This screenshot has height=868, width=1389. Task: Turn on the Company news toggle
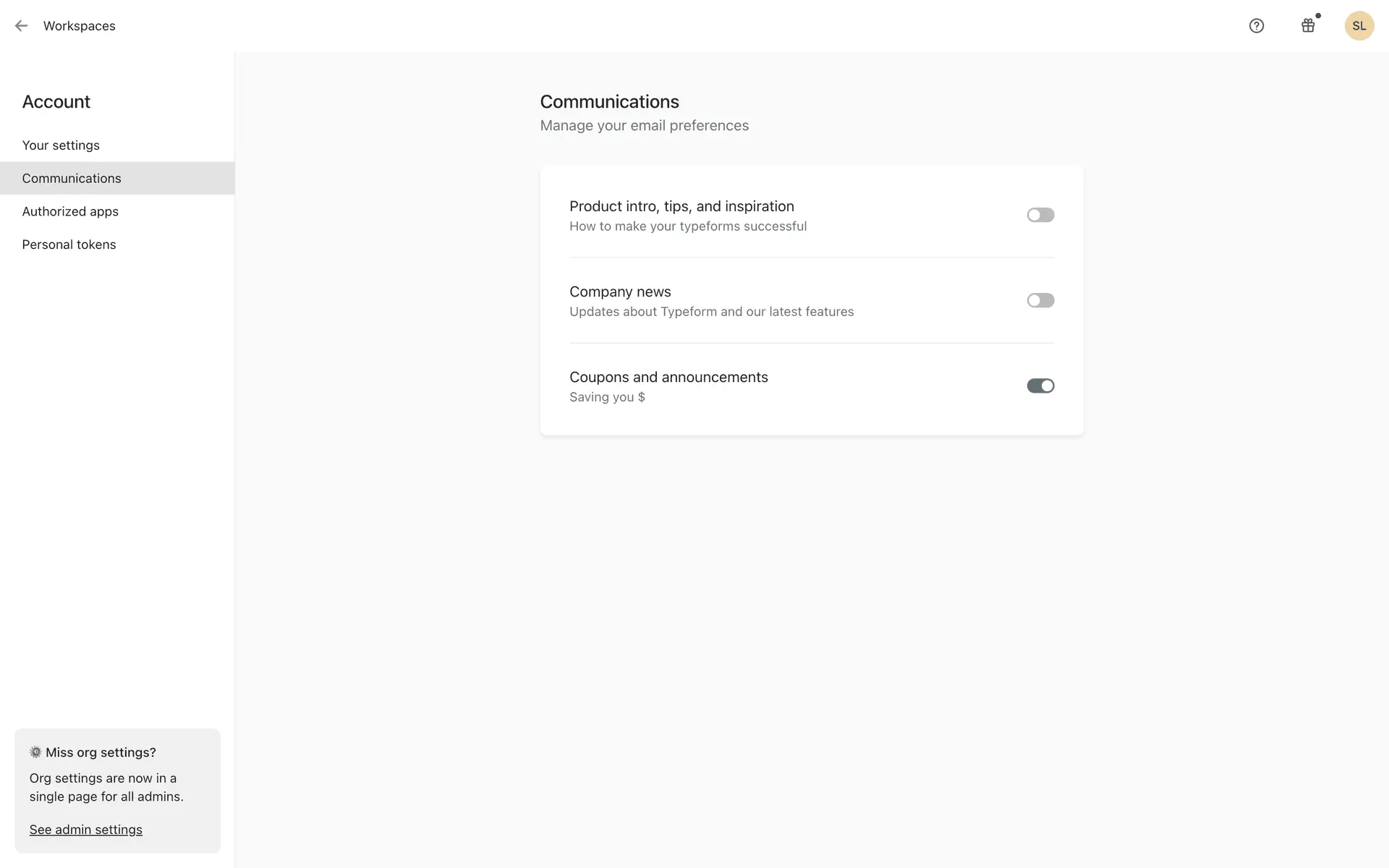point(1040,300)
